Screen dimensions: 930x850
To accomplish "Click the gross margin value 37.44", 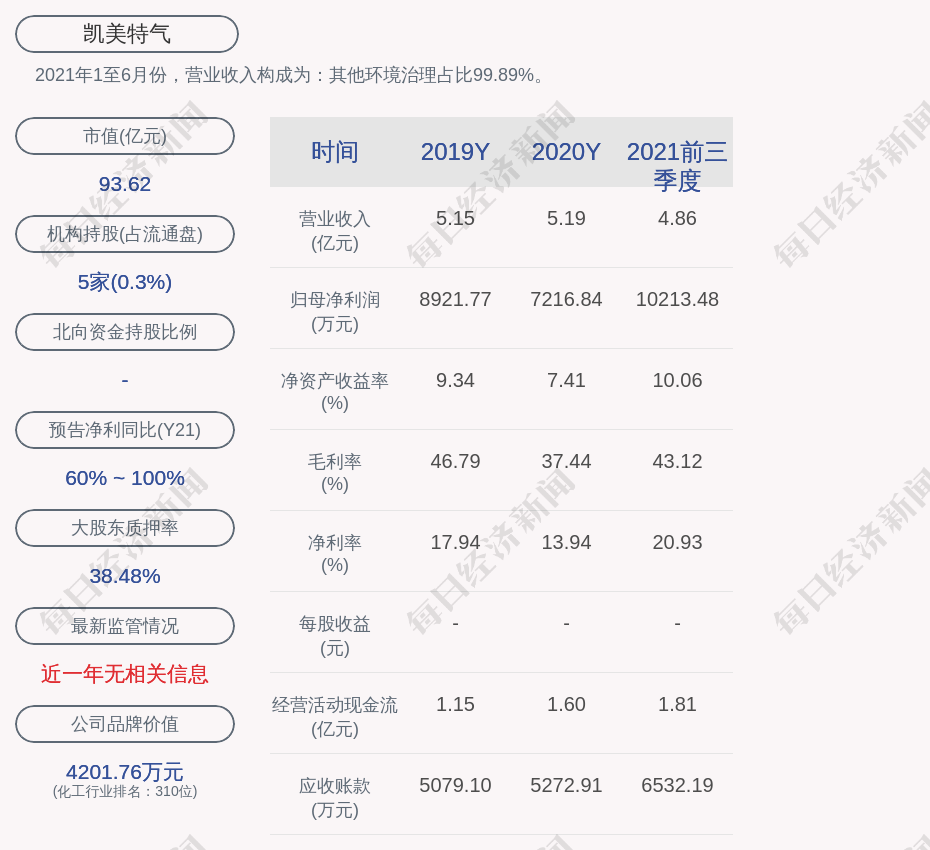I will pyautogui.click(x=566, y=461).
